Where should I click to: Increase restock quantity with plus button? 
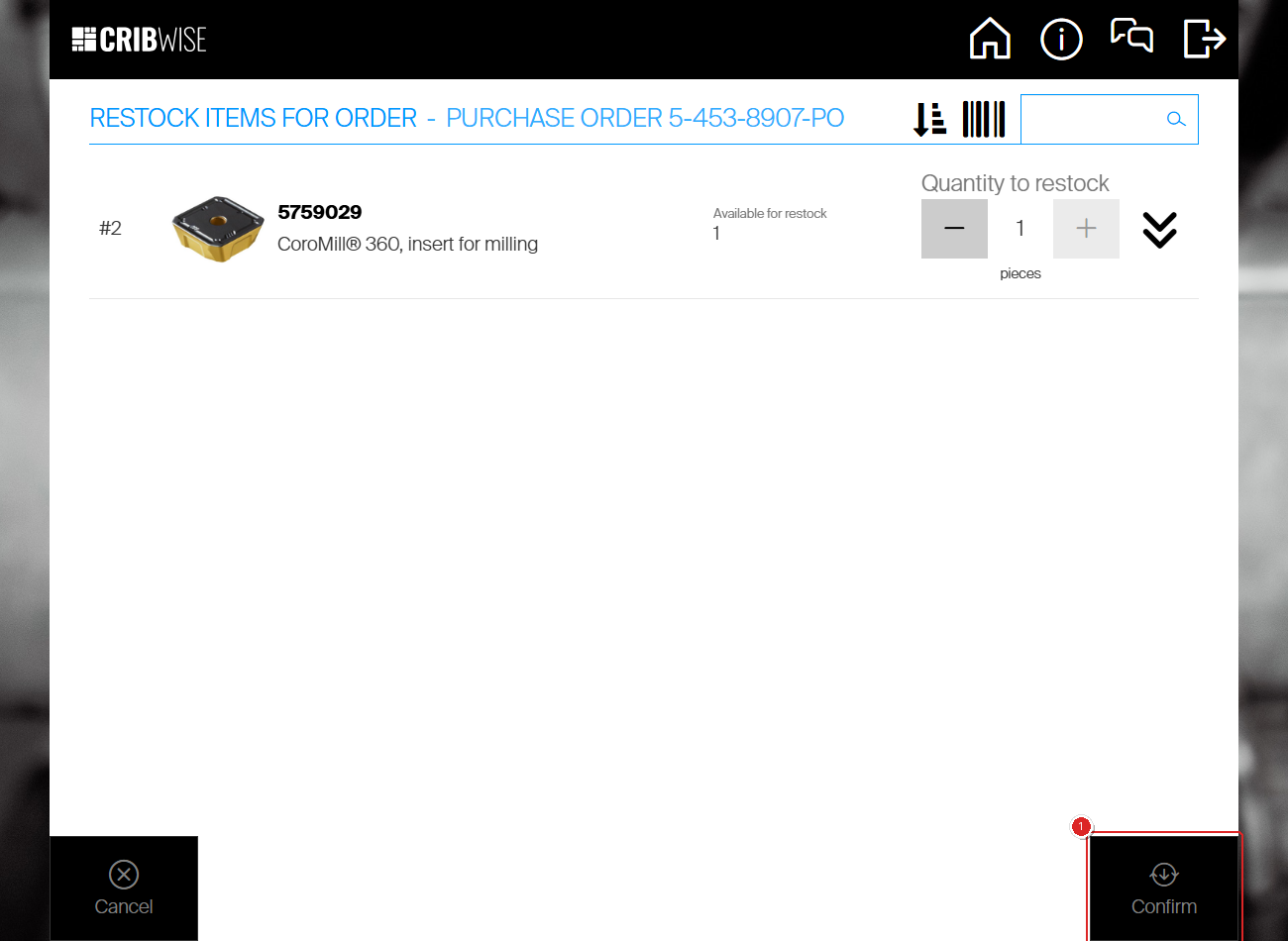pos(1086,229)
